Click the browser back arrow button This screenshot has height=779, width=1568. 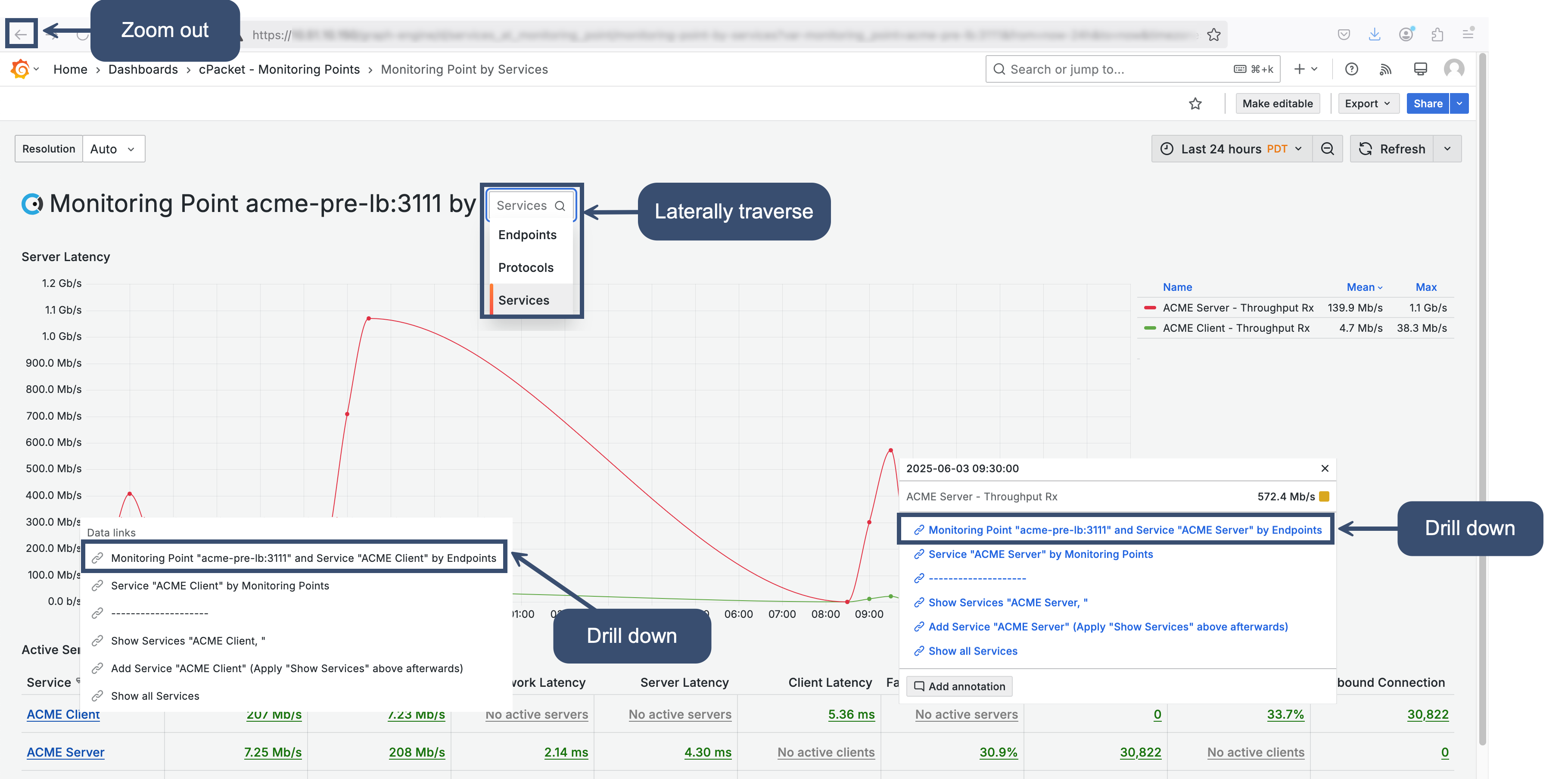point(21,34)
